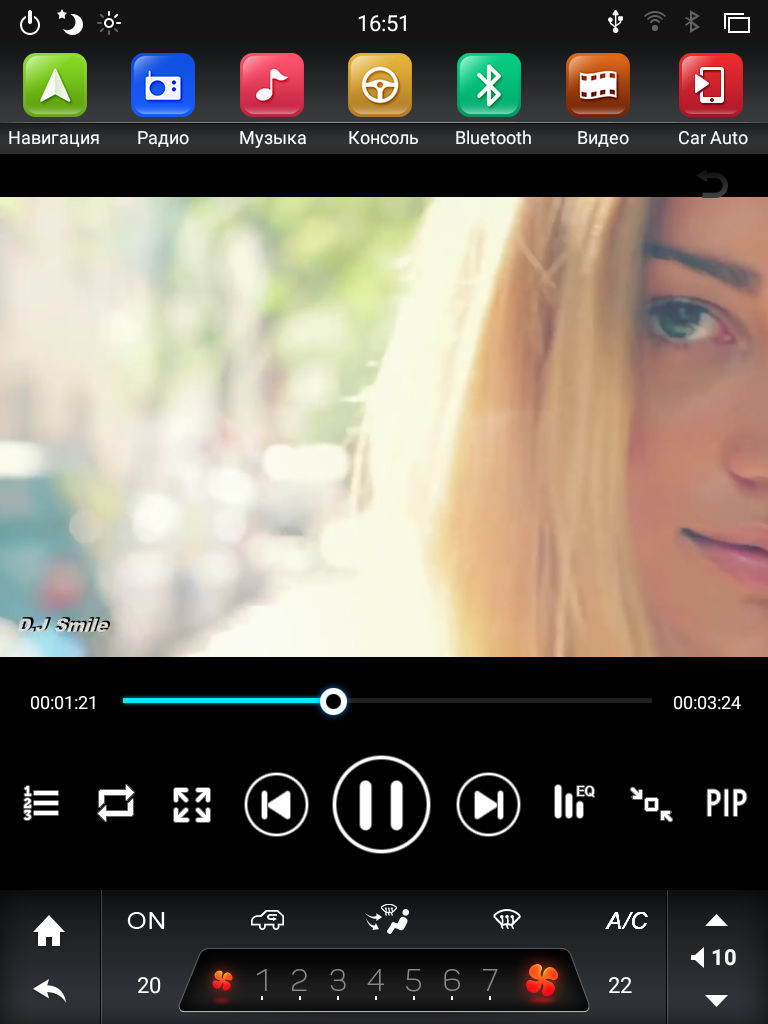Switch video to fullscreen
The height and width of the screenshot is (1024, 768).
191,804
